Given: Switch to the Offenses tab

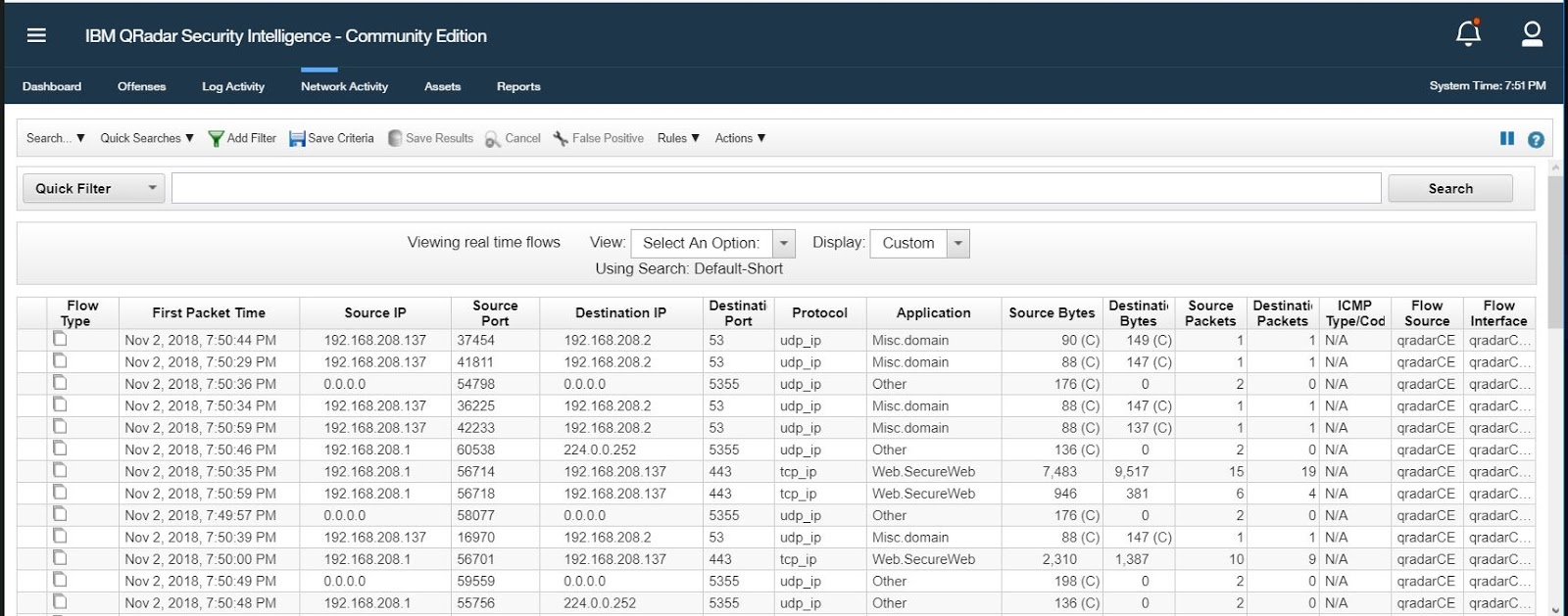Looking at the screenshot, I should point(142,86).
